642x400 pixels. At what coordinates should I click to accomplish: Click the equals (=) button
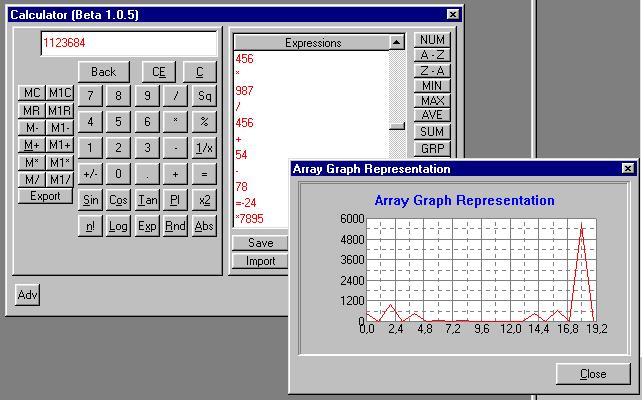(x=204, y=174)
